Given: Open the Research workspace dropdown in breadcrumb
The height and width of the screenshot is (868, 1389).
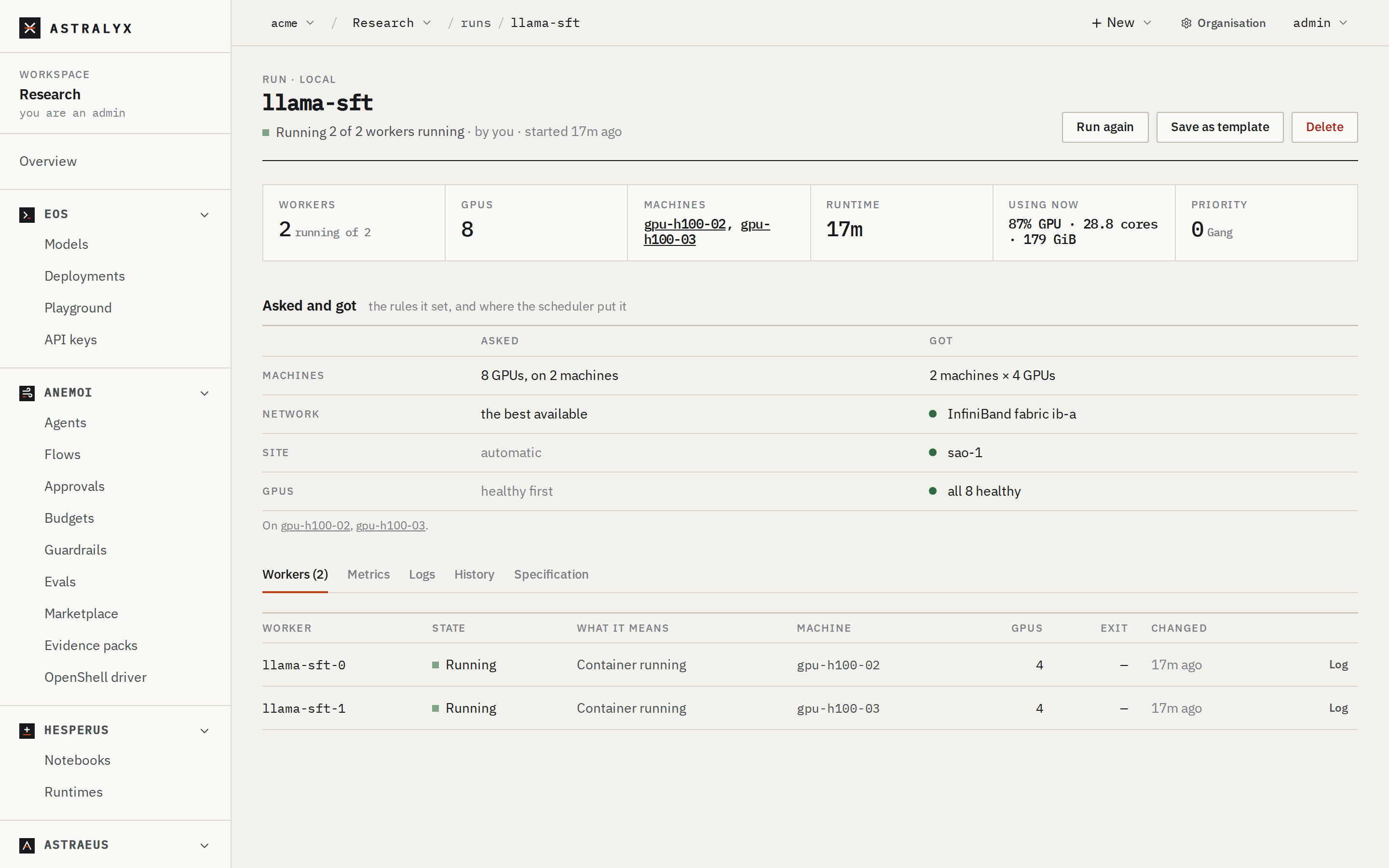Looking at the screenshot, I should 392,23.
